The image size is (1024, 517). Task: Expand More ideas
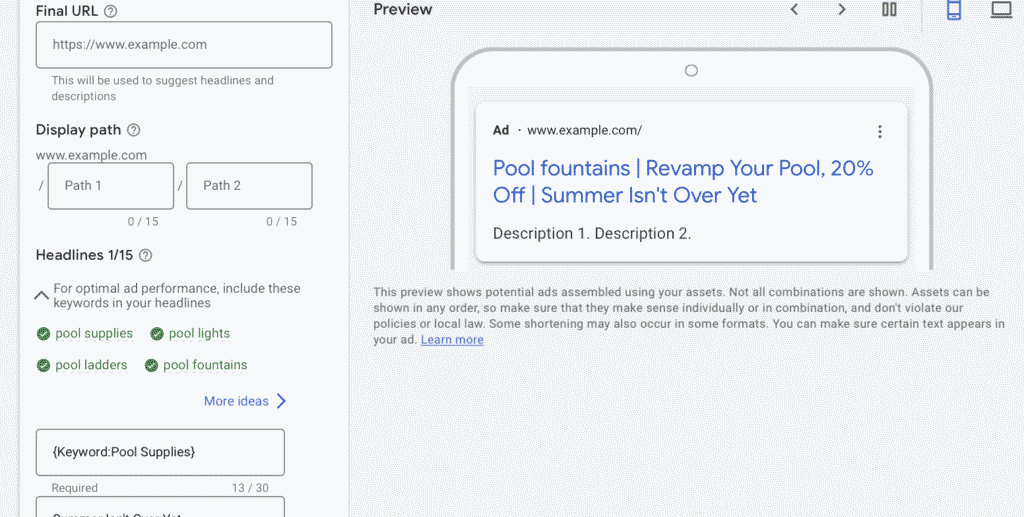pyautogui.click(x=245, y=401)
